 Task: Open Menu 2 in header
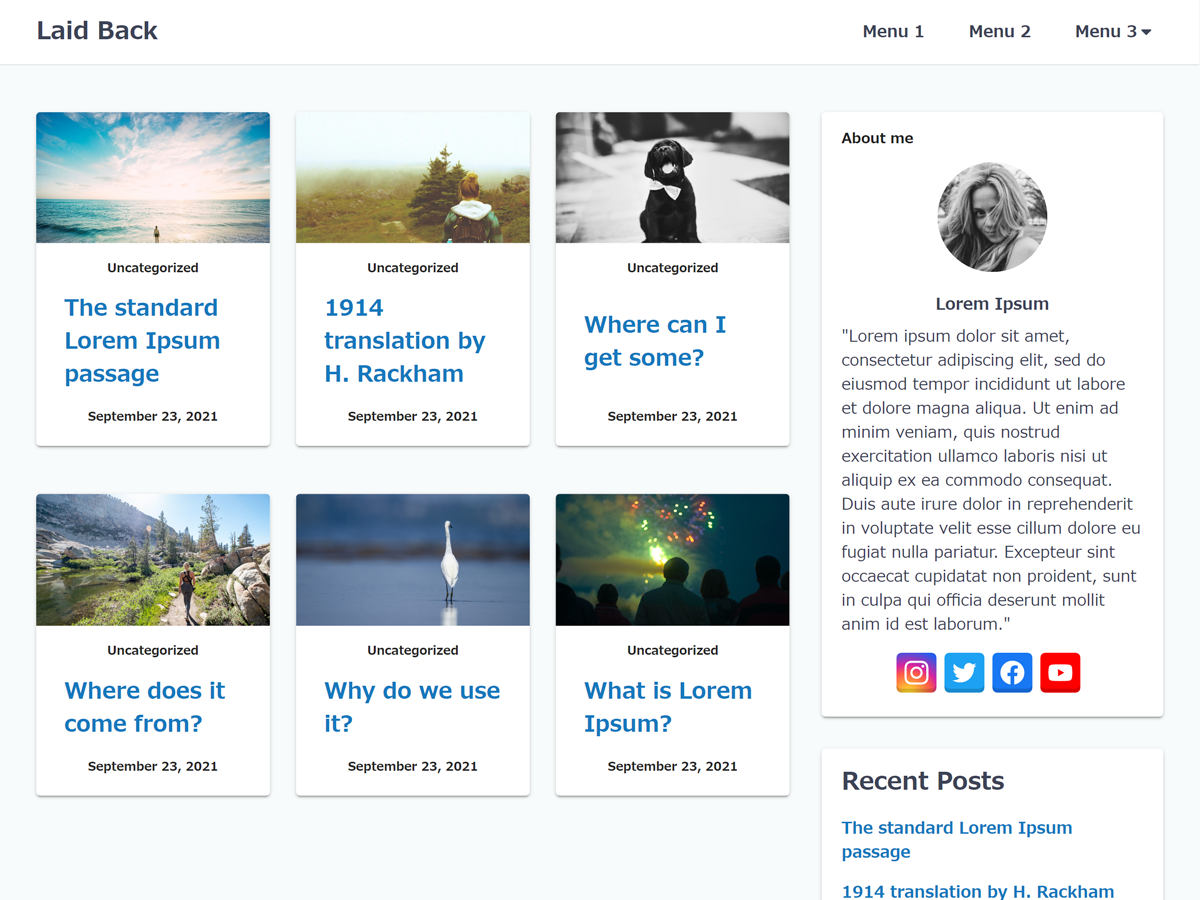pos(999,32)
